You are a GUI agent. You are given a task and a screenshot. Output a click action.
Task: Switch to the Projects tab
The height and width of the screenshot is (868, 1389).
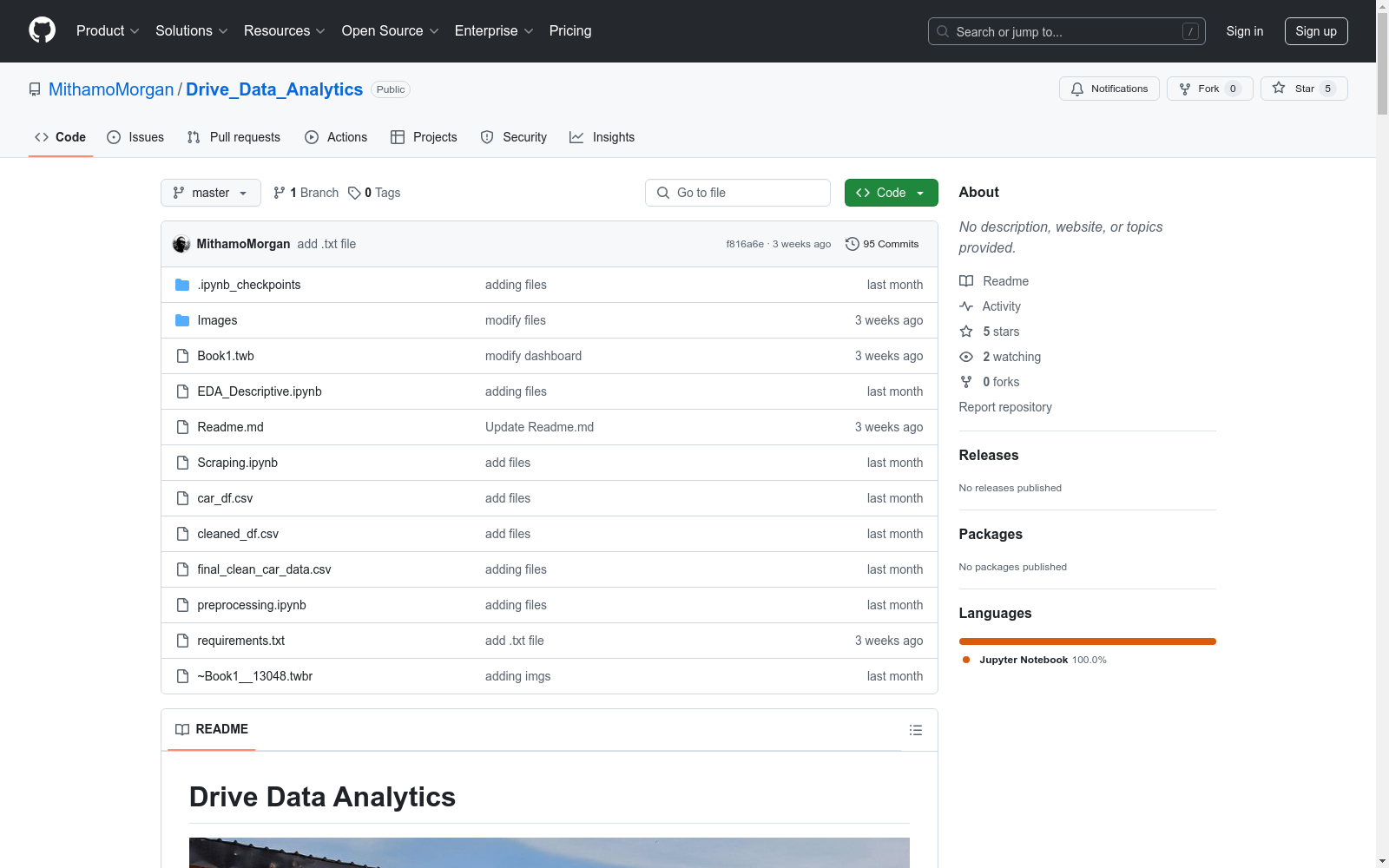424,137
